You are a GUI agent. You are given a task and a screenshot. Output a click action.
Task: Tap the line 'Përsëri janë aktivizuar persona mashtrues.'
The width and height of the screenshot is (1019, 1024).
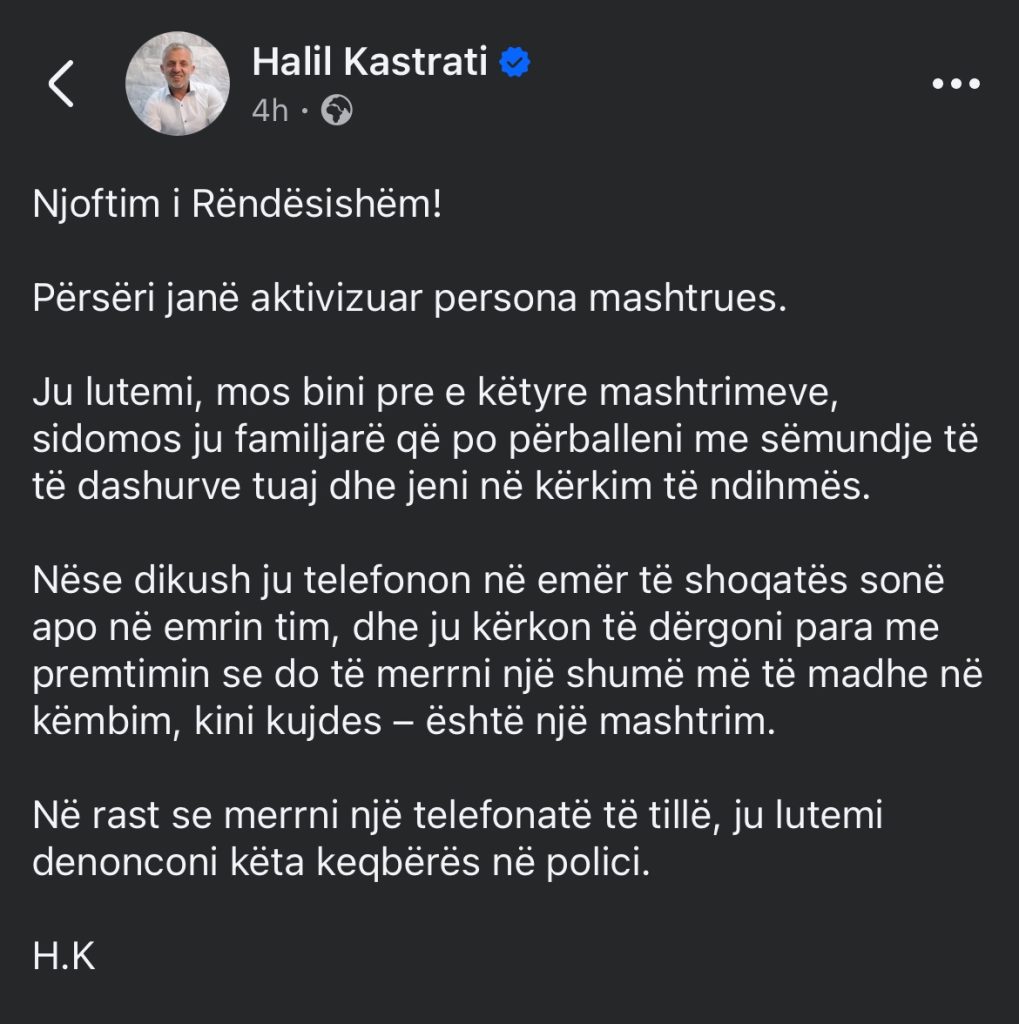pos(410,298)
